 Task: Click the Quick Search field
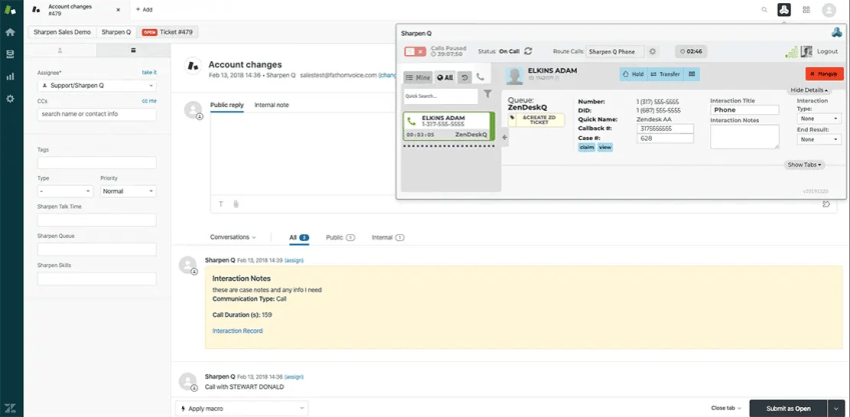[x=441, y=96]
